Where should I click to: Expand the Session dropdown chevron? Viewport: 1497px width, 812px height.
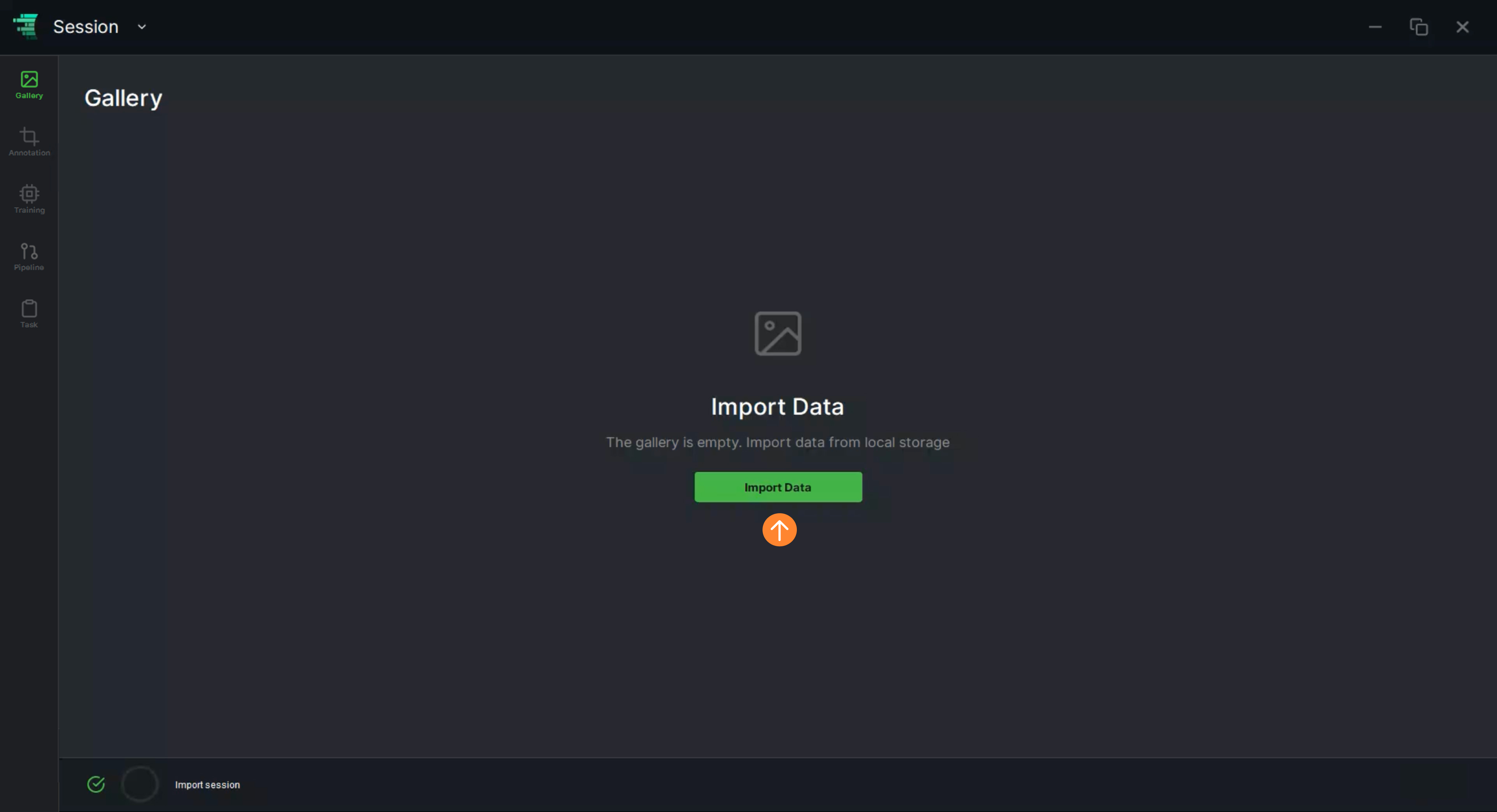pyautogui.click(x=142, y=27)
